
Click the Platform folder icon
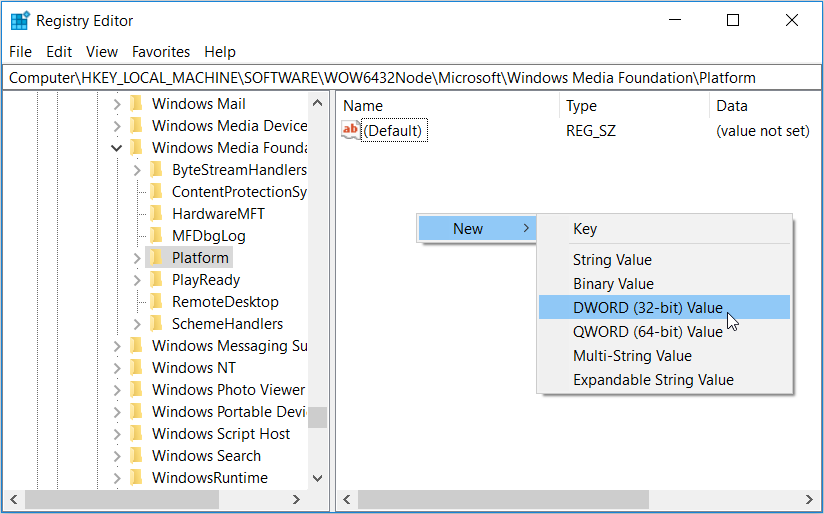[x=156, y=258]
